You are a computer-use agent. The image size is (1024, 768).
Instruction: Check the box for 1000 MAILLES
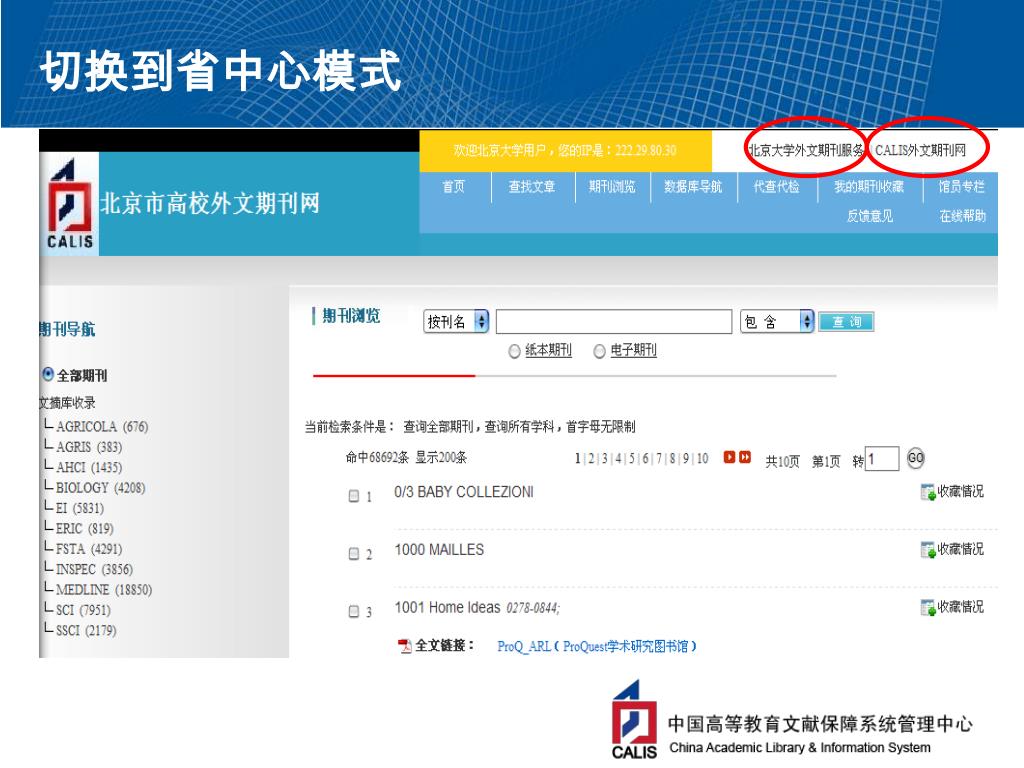(x=354, y=554)
